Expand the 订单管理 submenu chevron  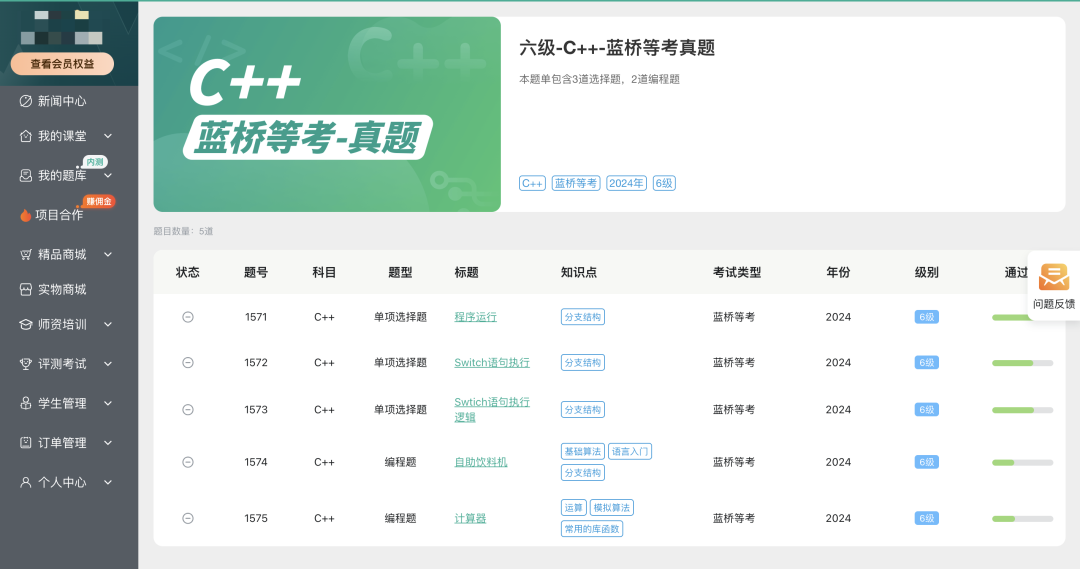pos(108,443)
